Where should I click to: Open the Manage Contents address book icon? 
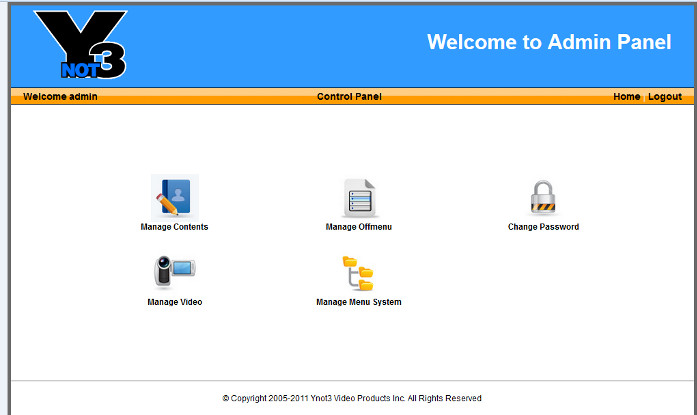pos(174,197)
